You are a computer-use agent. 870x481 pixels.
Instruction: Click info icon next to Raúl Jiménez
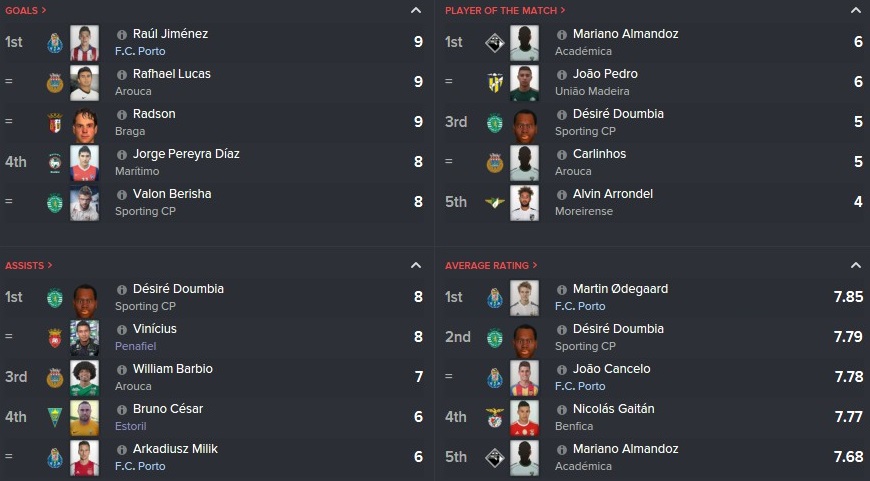point(122,34)
